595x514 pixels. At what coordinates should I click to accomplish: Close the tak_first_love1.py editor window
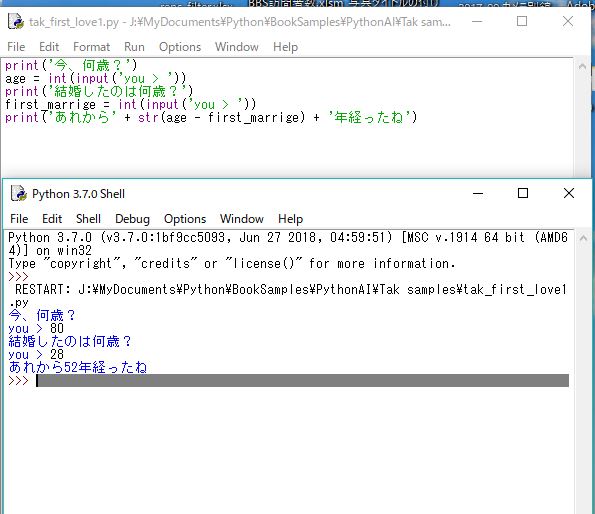568,22
